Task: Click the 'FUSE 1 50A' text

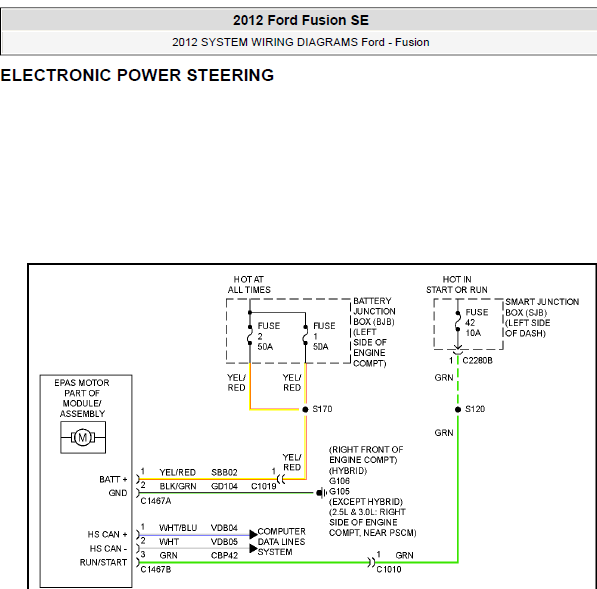Action: pos(324,336)
